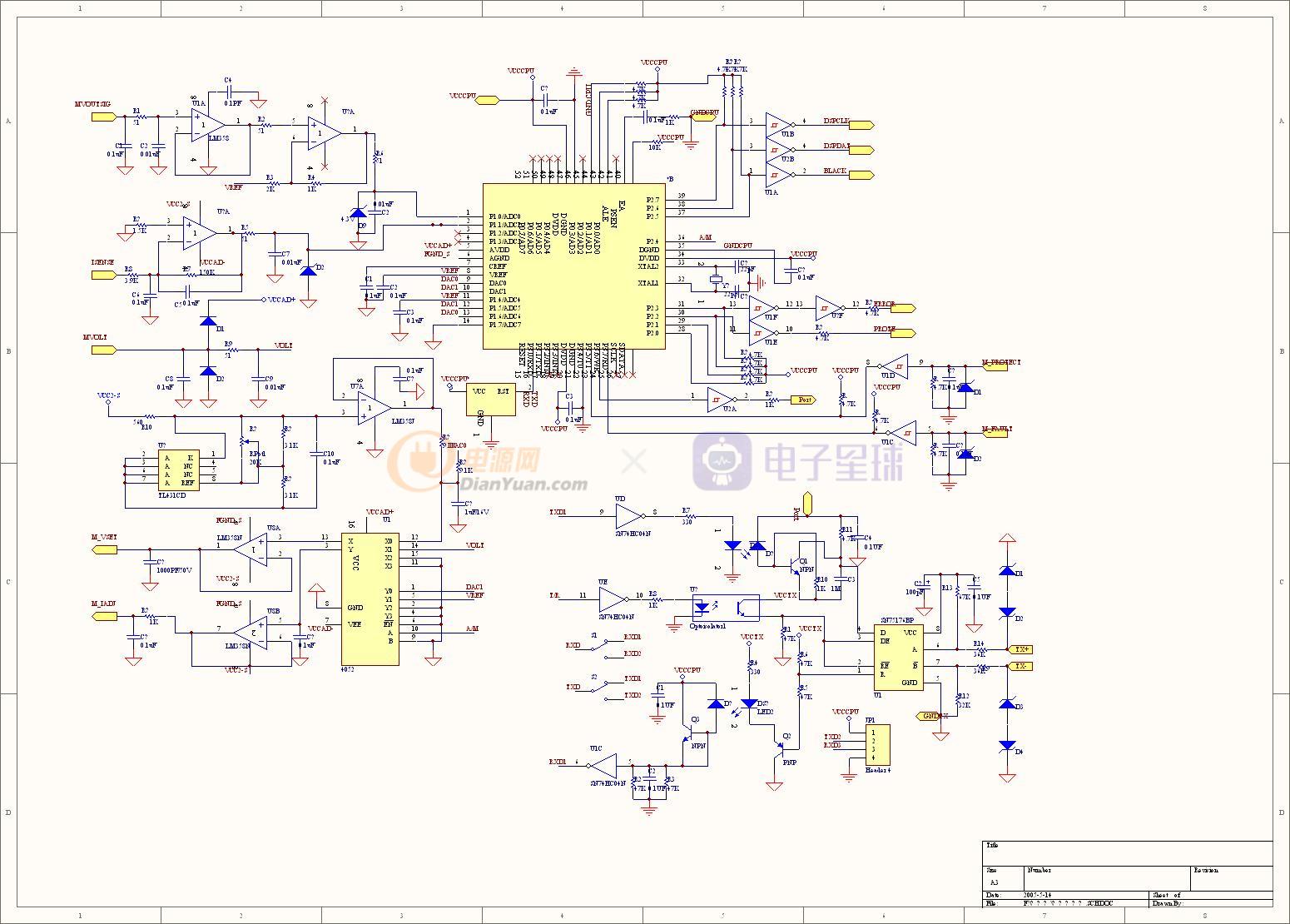1290x924 pixels.
Task: Click the 'T/R' net label
Action: coord(554,596)
